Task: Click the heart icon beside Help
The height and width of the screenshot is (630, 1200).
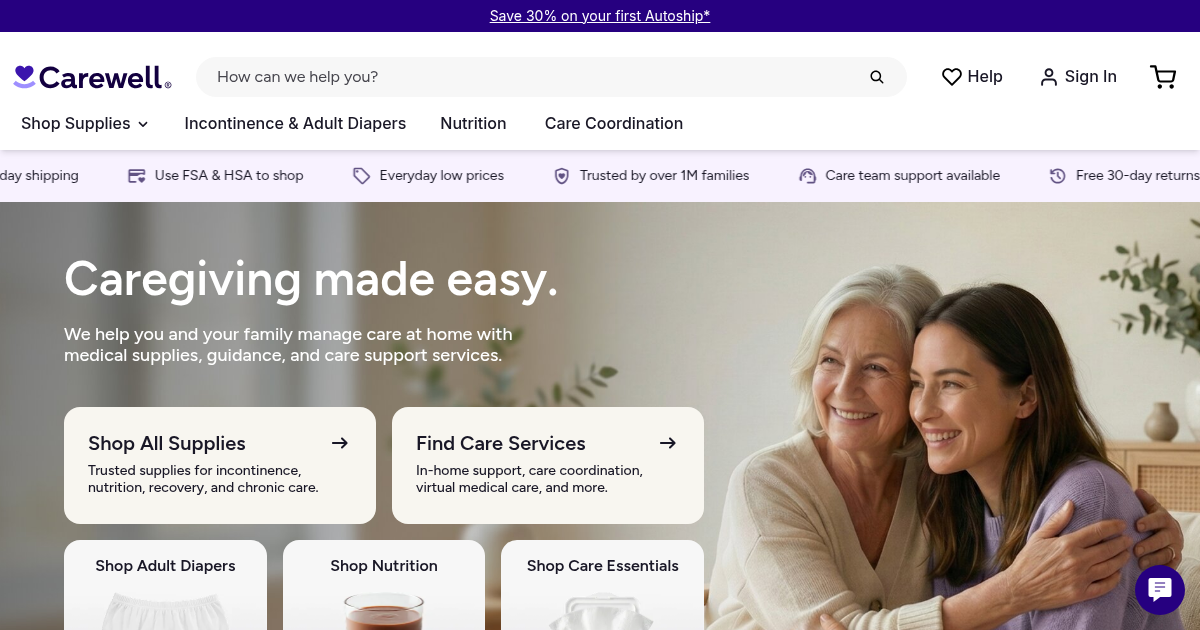Action: pos(952,77)
